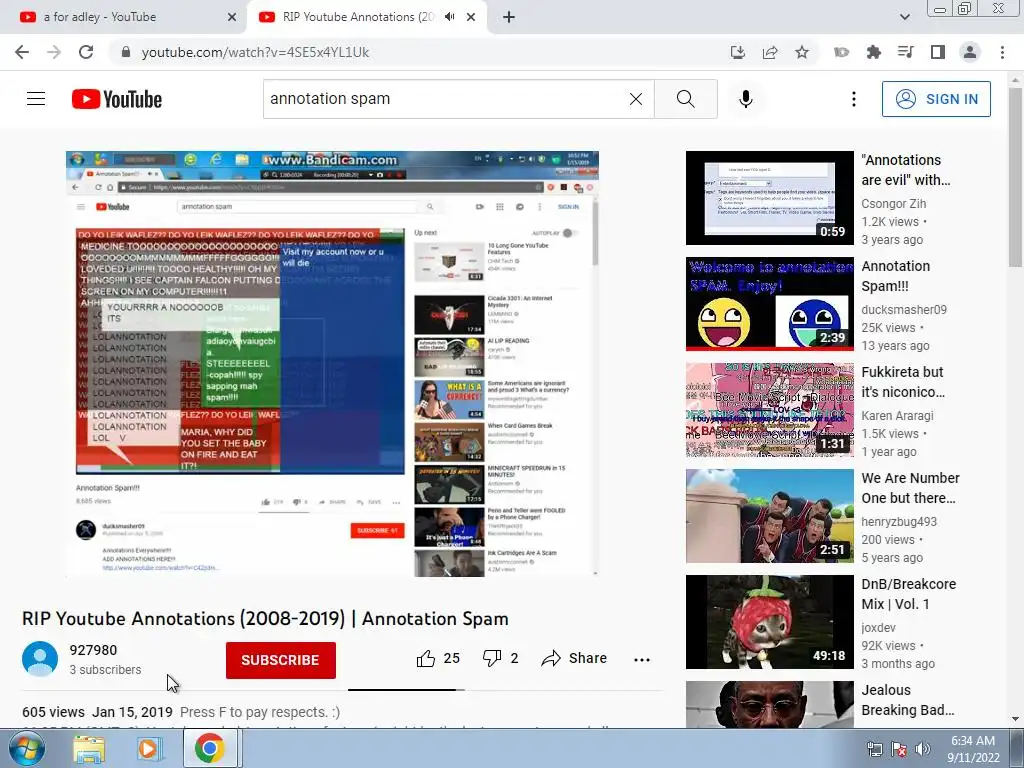Screen dimensions: 1024x768
Task: Open the 'Fukkireta but it's niconico' thumbnail
Action: pos(769,409)
